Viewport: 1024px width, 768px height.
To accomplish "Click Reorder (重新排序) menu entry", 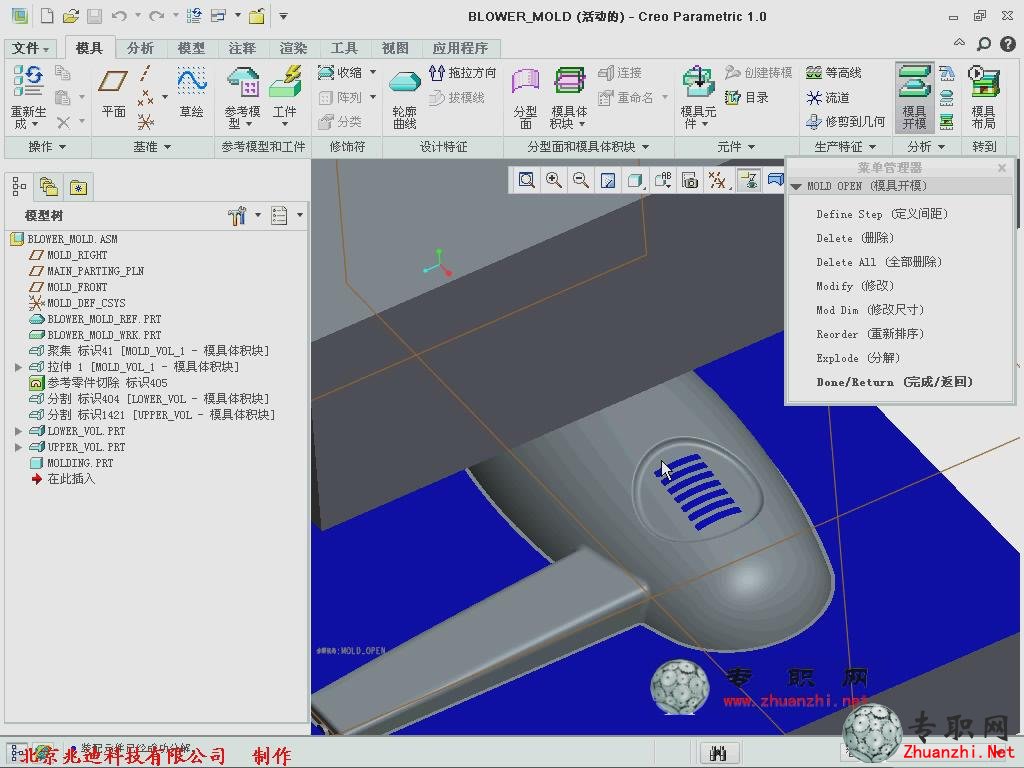I will pyautogui.click(x=870, y=334).
